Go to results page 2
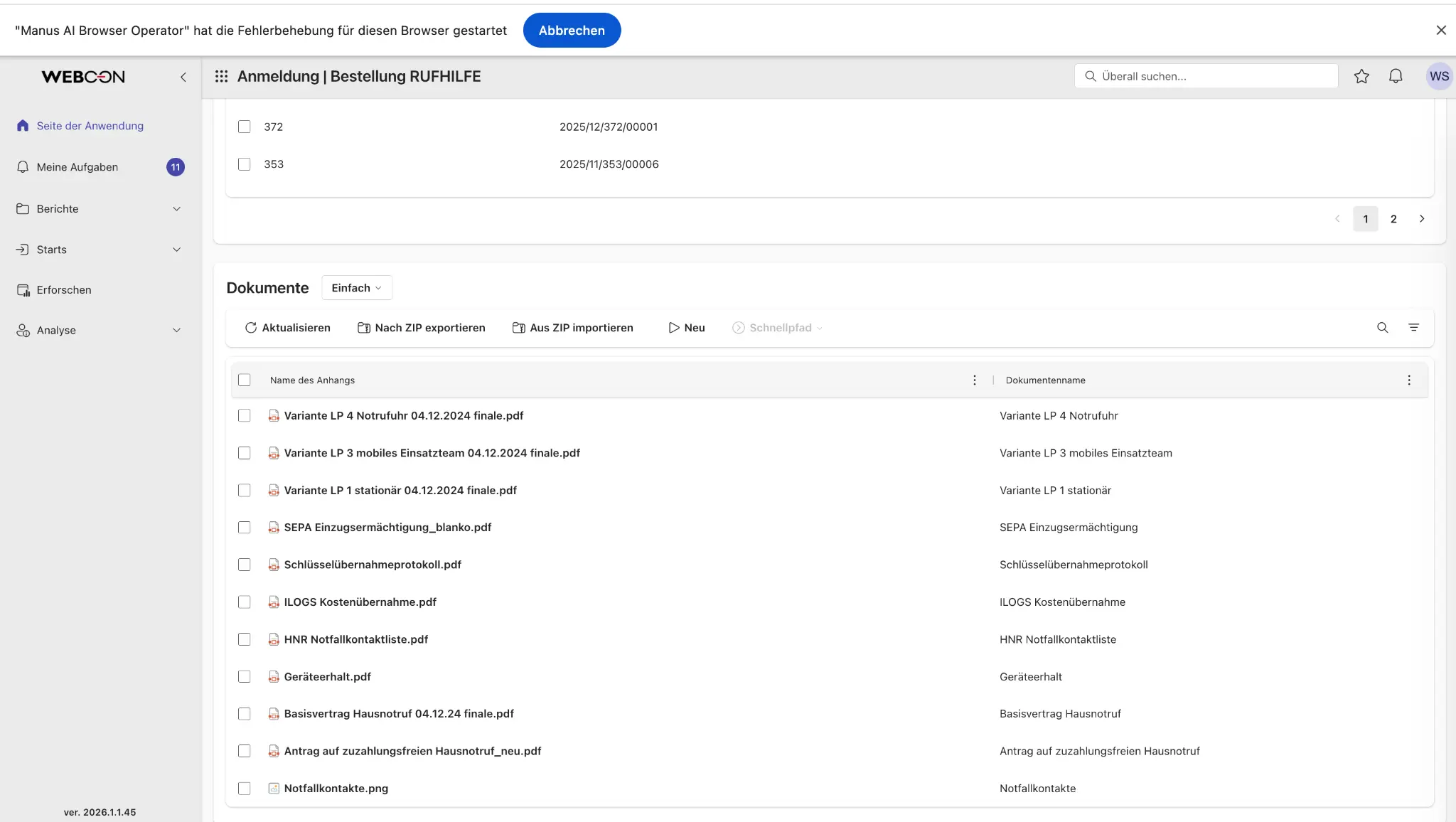Image resolution: width=1456 pixels, height=822 pixels. [1393, 219]
